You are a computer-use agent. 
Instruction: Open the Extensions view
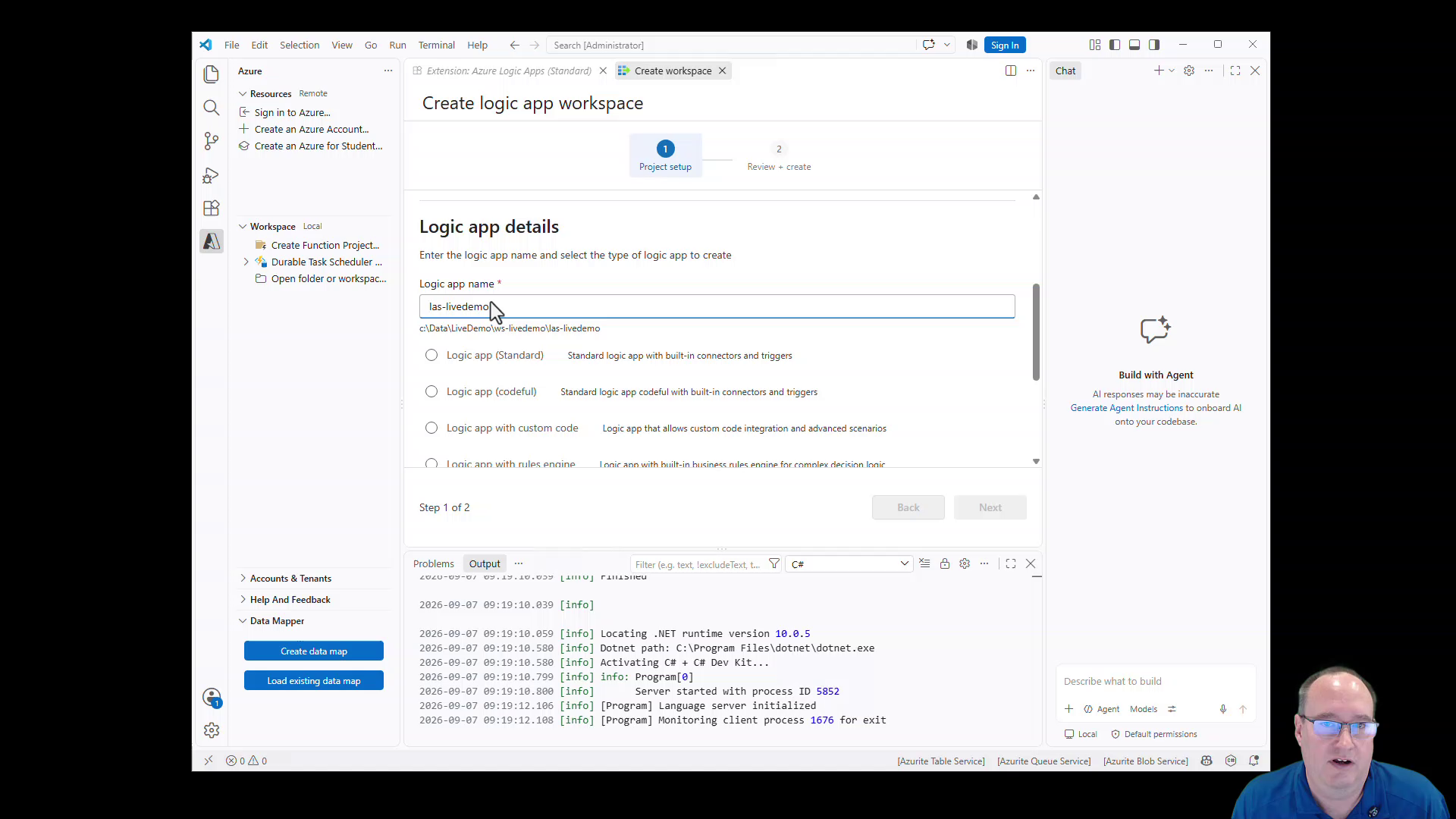212,208
